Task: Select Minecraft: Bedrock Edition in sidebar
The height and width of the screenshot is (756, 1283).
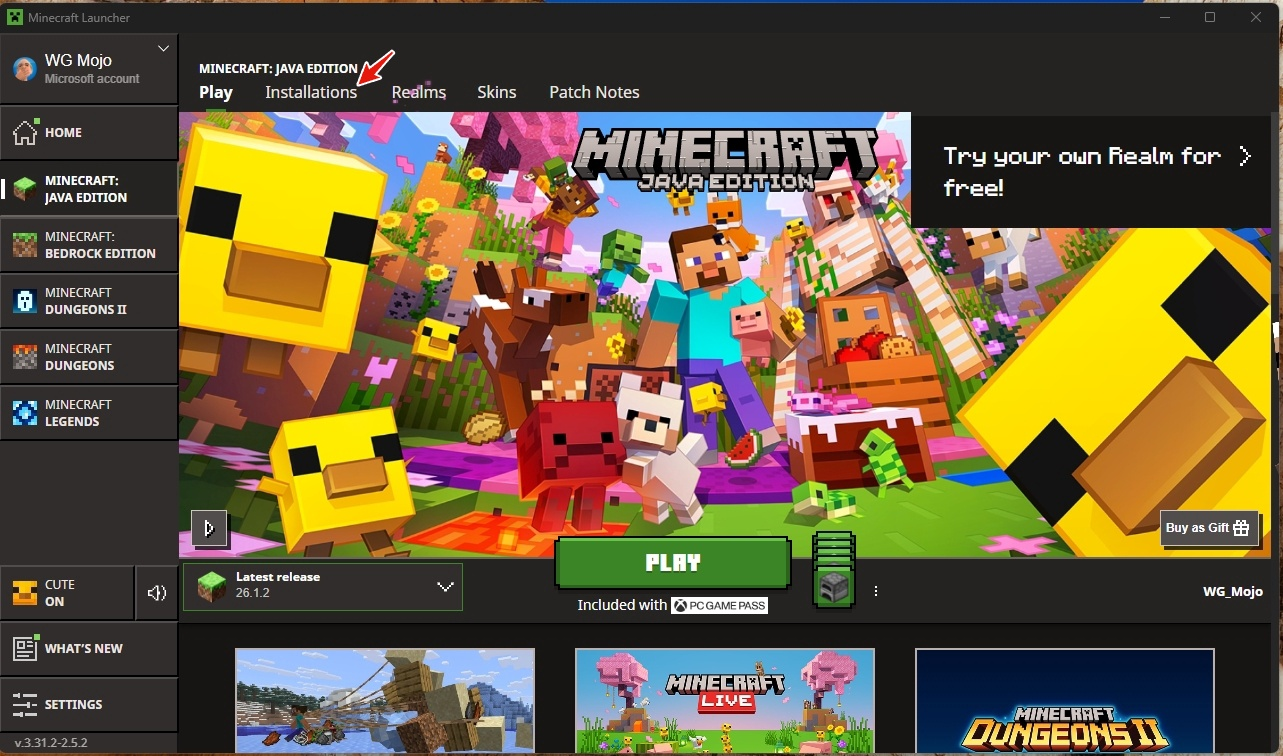Action: point(89,245)
